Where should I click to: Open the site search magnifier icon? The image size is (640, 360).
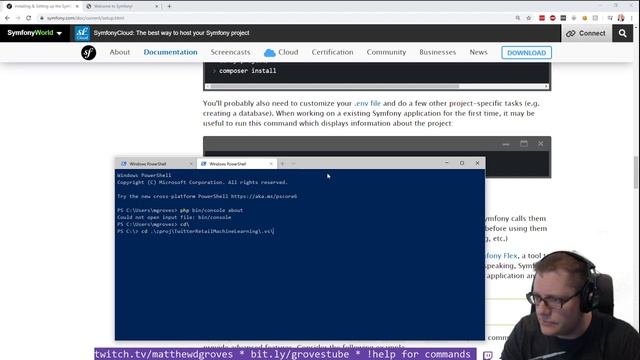622,33
